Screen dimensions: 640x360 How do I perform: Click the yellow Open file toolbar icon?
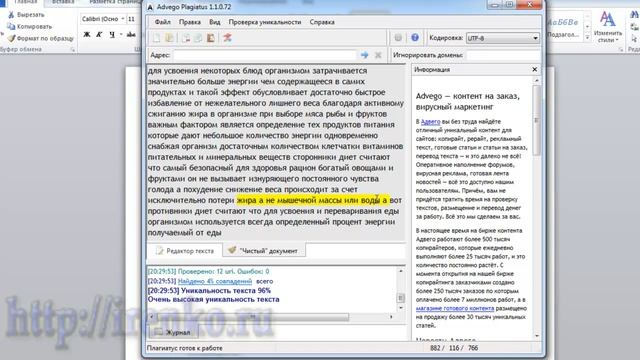169,38
